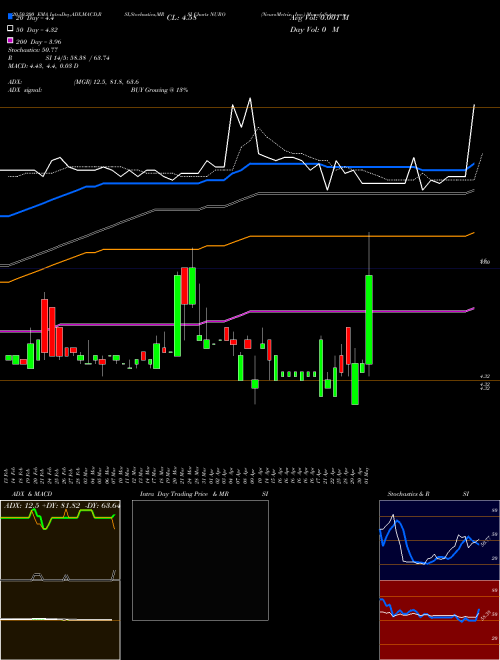The width and height of the screenshot is (500, 660).
Task: Click the 01 May date axis label
Action: (x=369, y=476)
